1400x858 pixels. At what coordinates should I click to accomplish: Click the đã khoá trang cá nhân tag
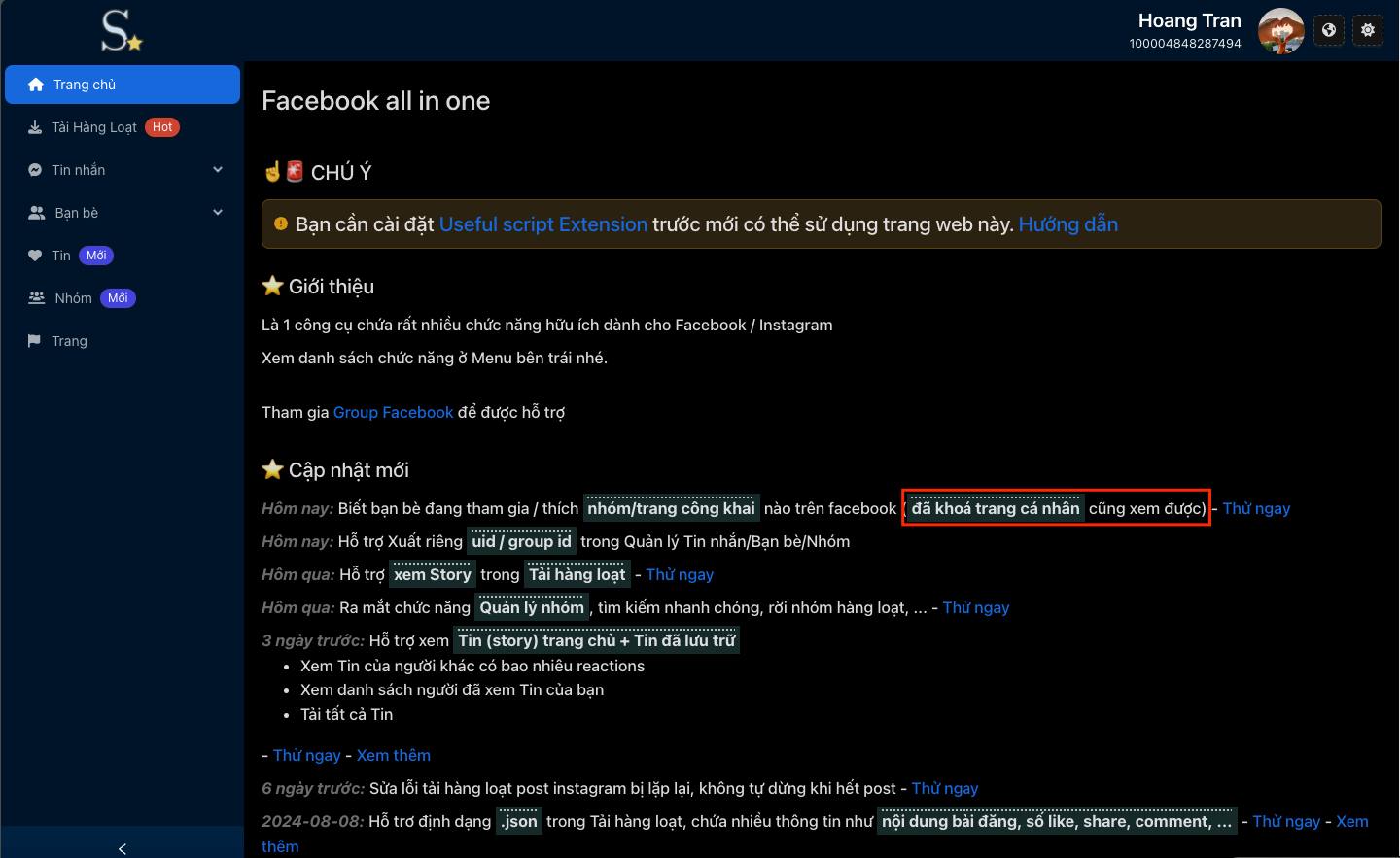[996, 508]
